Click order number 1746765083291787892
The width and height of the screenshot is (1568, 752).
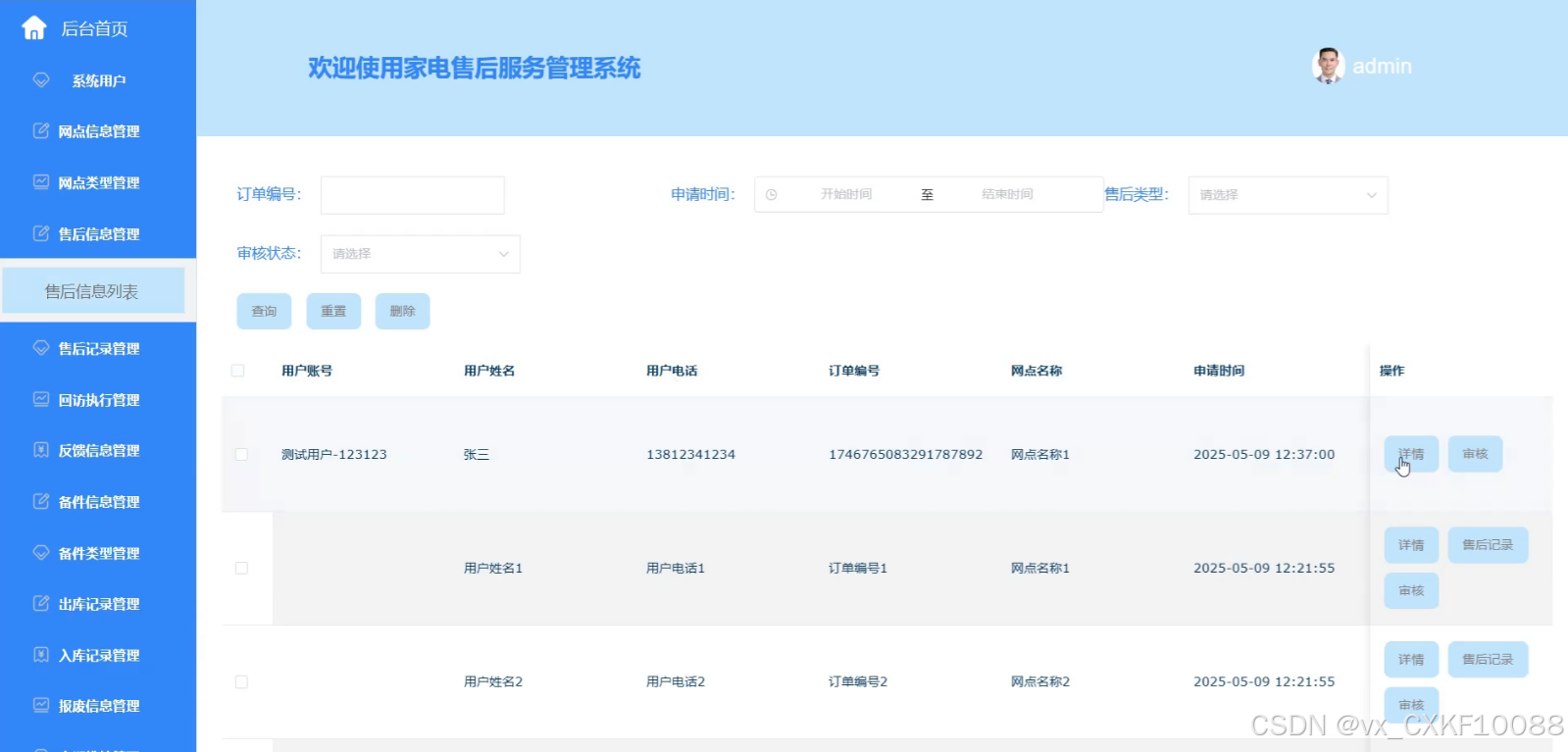pyautogui.click(x=905, y=454)
